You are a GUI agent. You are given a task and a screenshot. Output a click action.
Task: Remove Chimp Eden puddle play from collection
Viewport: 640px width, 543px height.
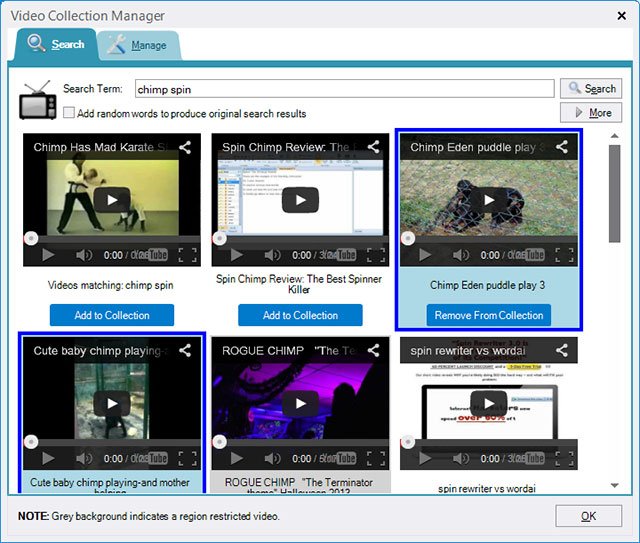click(489, 315)
